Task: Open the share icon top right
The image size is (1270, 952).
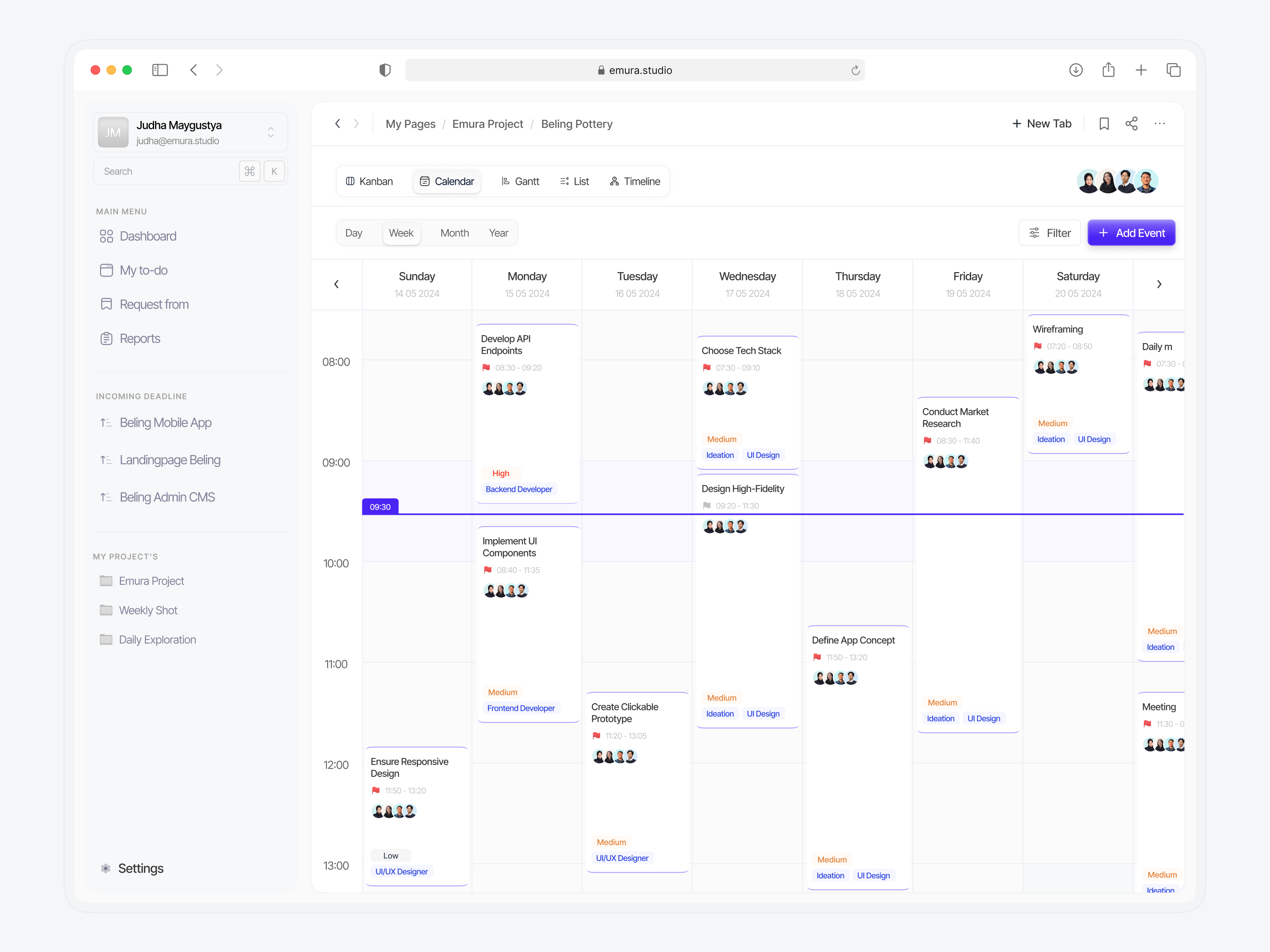Action: pyautogui.click(x=1131, y=123)
